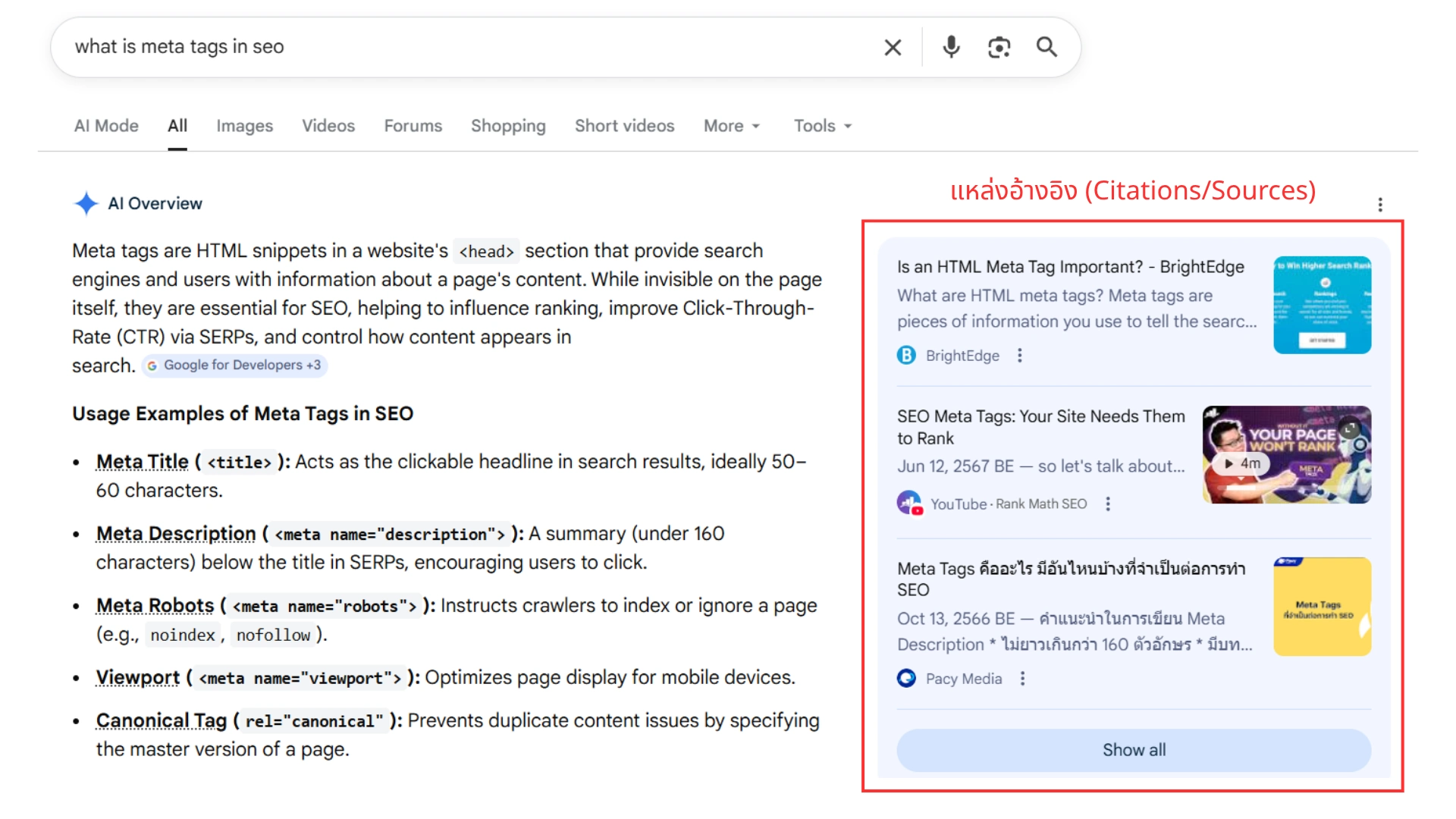The image size is (1456, 819).
Task: Open Google Lens image search icon
Action: (x=999, y=47)
